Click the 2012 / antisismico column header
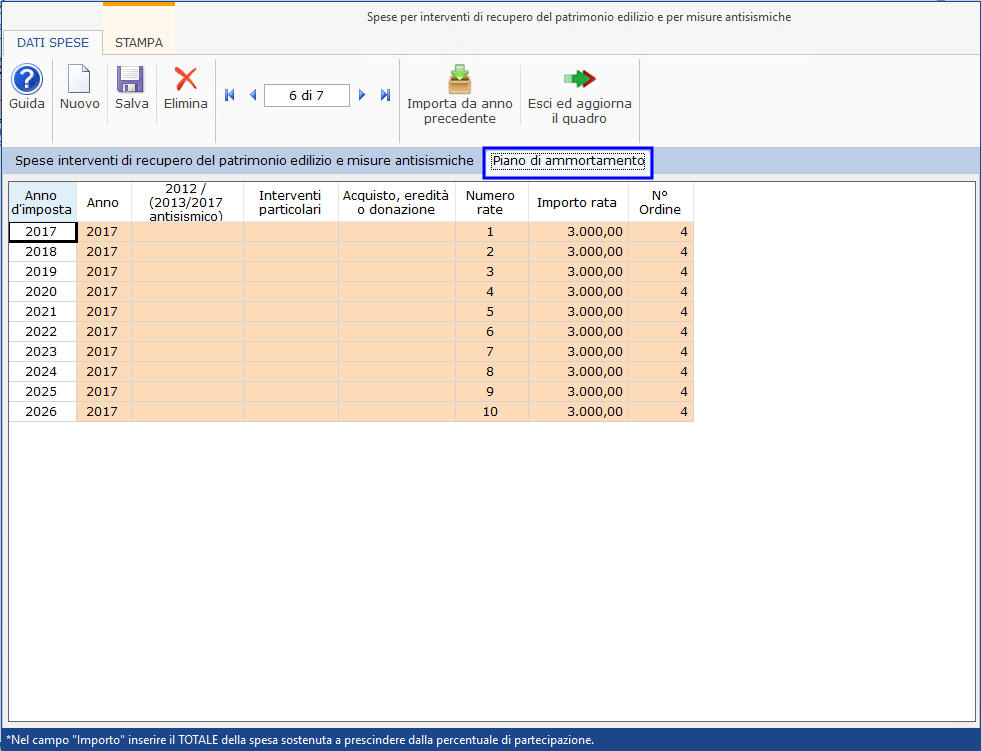Image resolution: width=981 pixels, height=751 pixels. point(186,202)
